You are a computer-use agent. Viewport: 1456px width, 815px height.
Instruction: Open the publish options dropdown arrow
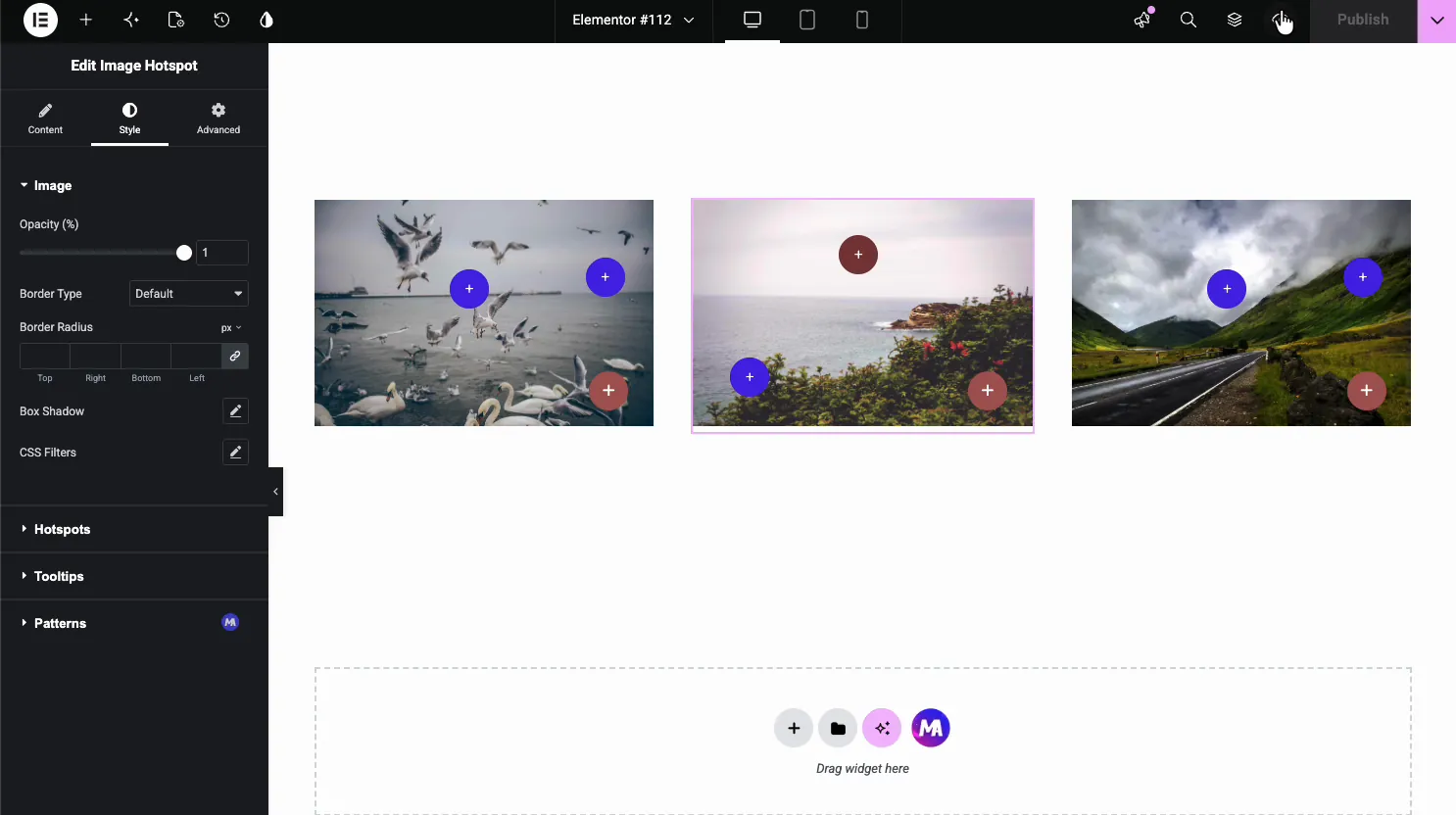click(1436, 20)
